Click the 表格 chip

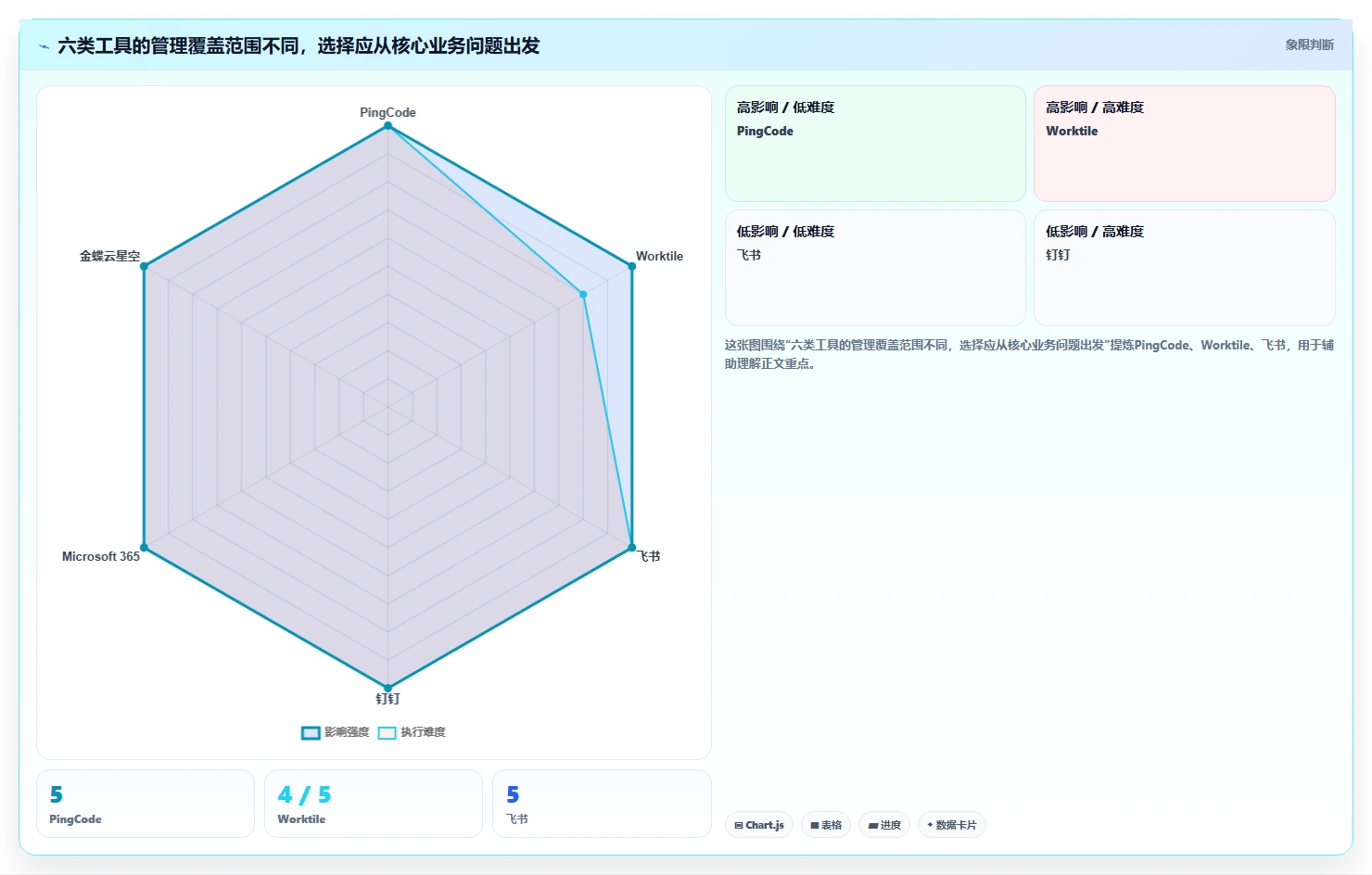coord(826,825)
